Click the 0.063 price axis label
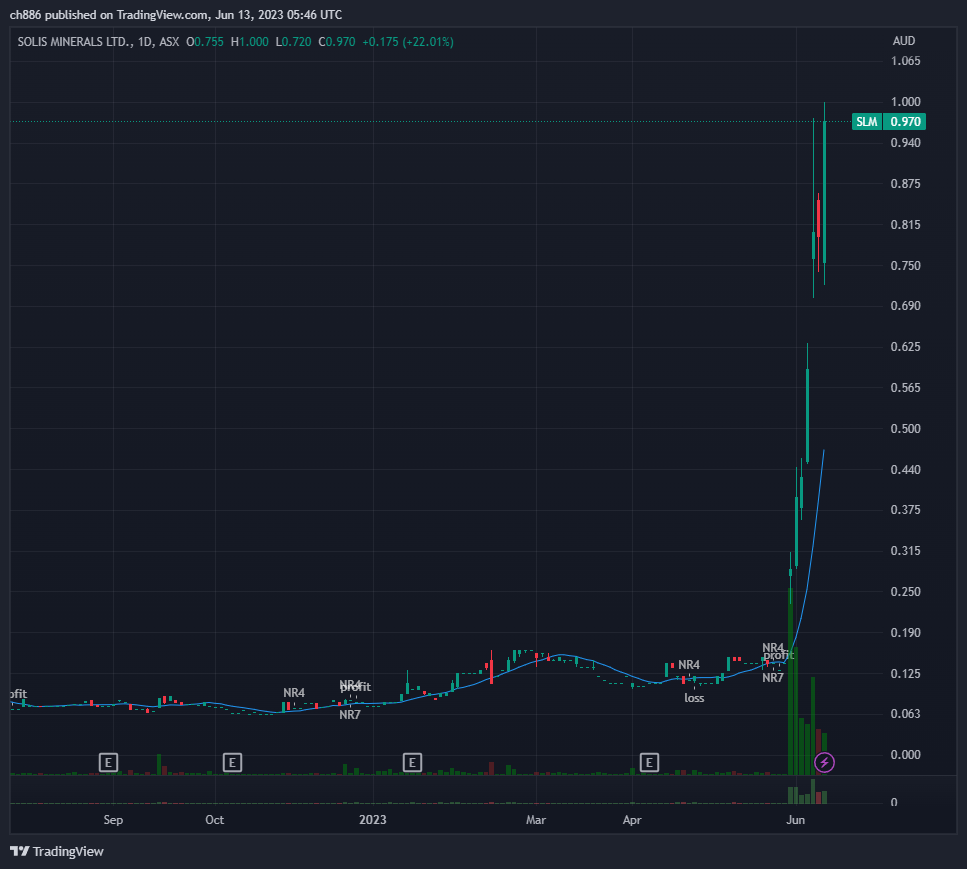Image resolution: width=967 pixels, height=869 pixels. click(x=905, y=714)
